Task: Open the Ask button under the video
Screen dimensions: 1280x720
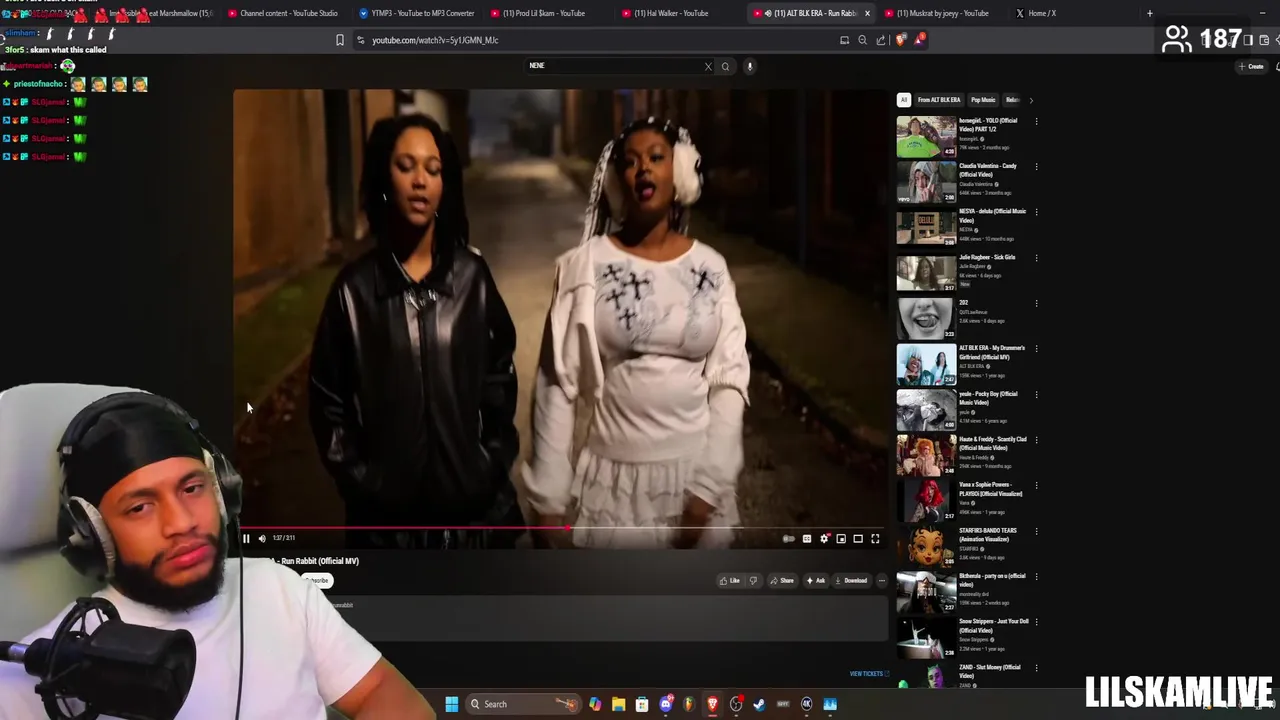Action: pyautogui.click(x=815, y=580)
